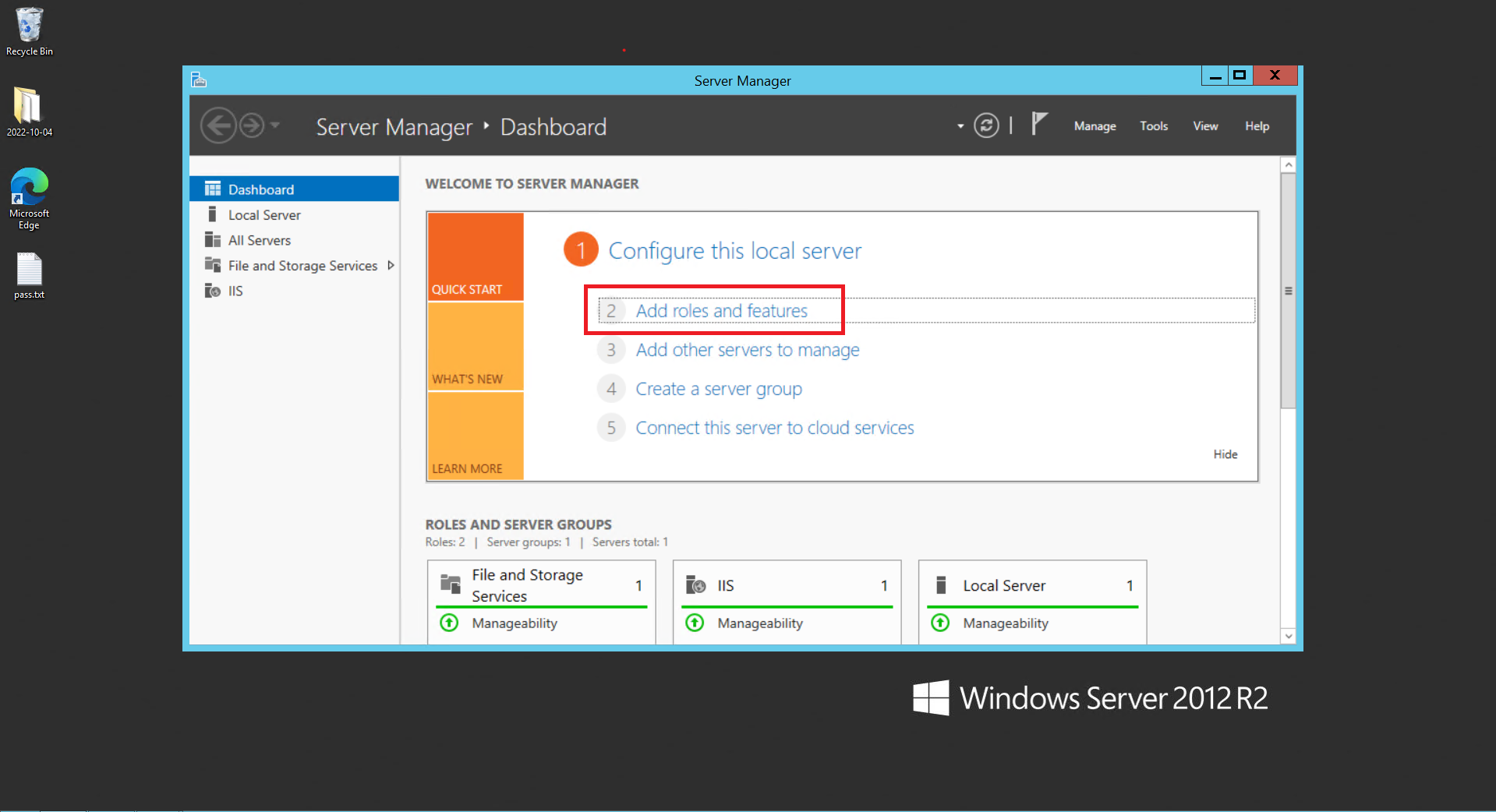Click the Local Server icon in sidebar
Viewport: 1496px width, 812px height.
212,214
